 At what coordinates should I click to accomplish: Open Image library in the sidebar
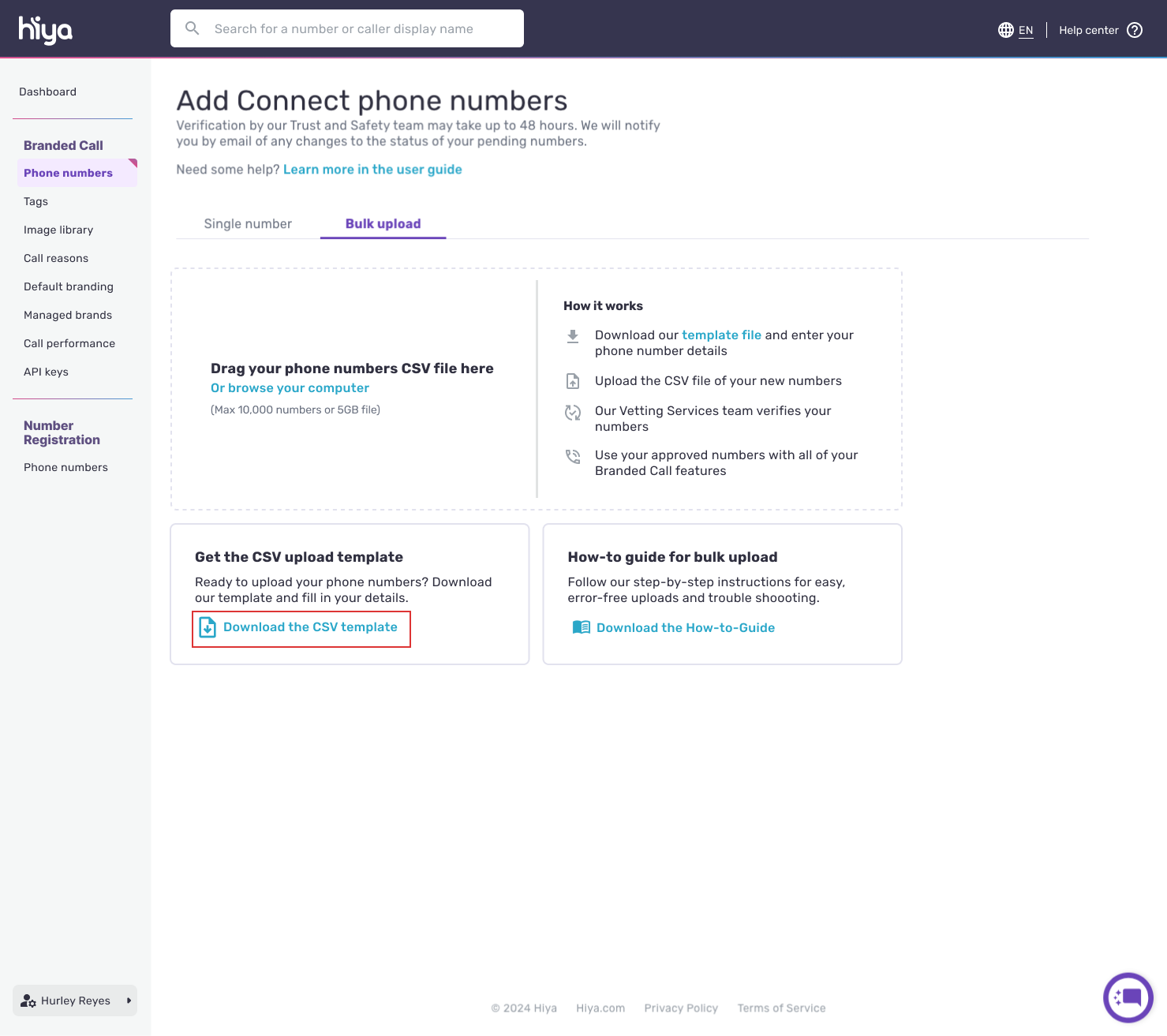point(58,230)
